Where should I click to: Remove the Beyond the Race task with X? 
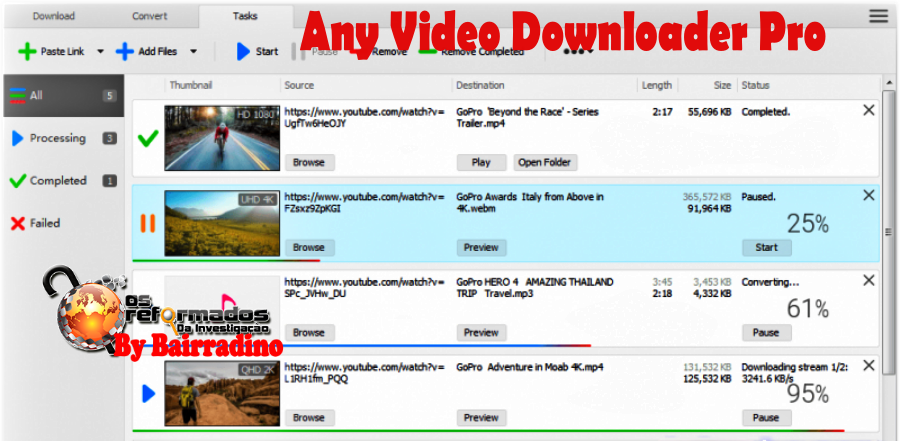869,110
